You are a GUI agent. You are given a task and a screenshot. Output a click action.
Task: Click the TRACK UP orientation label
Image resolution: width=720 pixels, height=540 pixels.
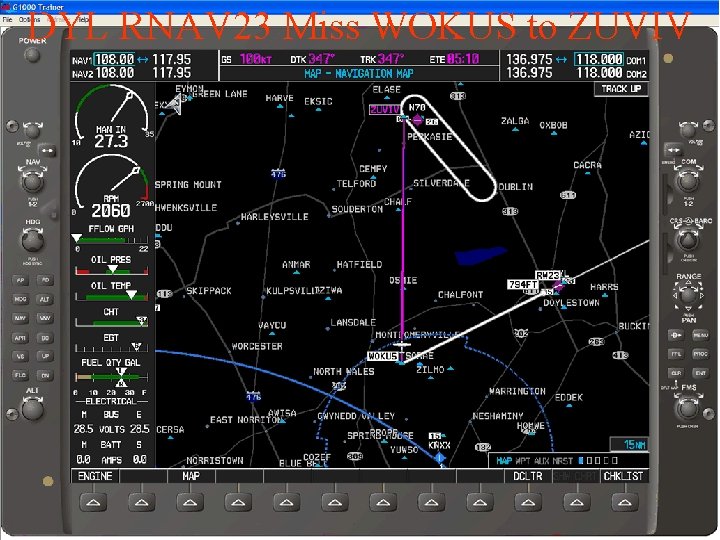tap(621, 89)
